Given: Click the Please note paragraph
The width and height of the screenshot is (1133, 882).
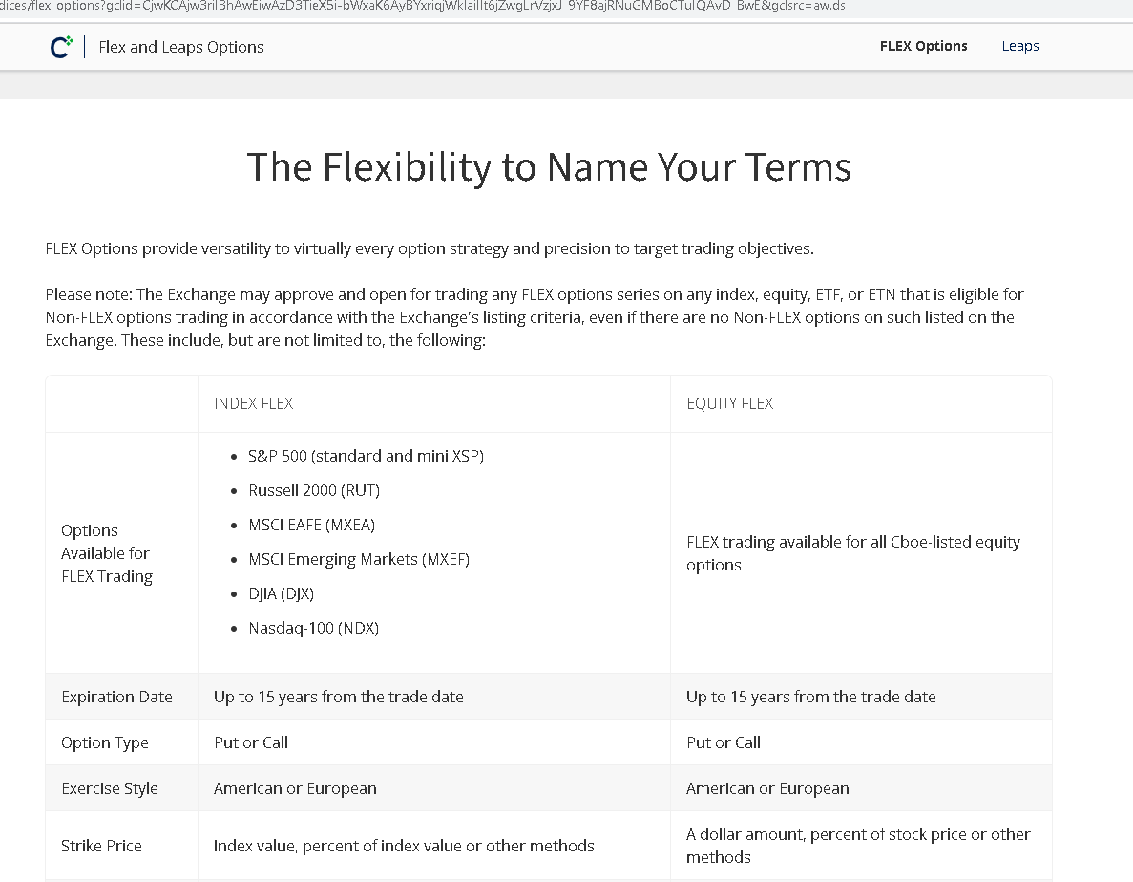Looking at the screenshot, I should [x=535, y=317].
